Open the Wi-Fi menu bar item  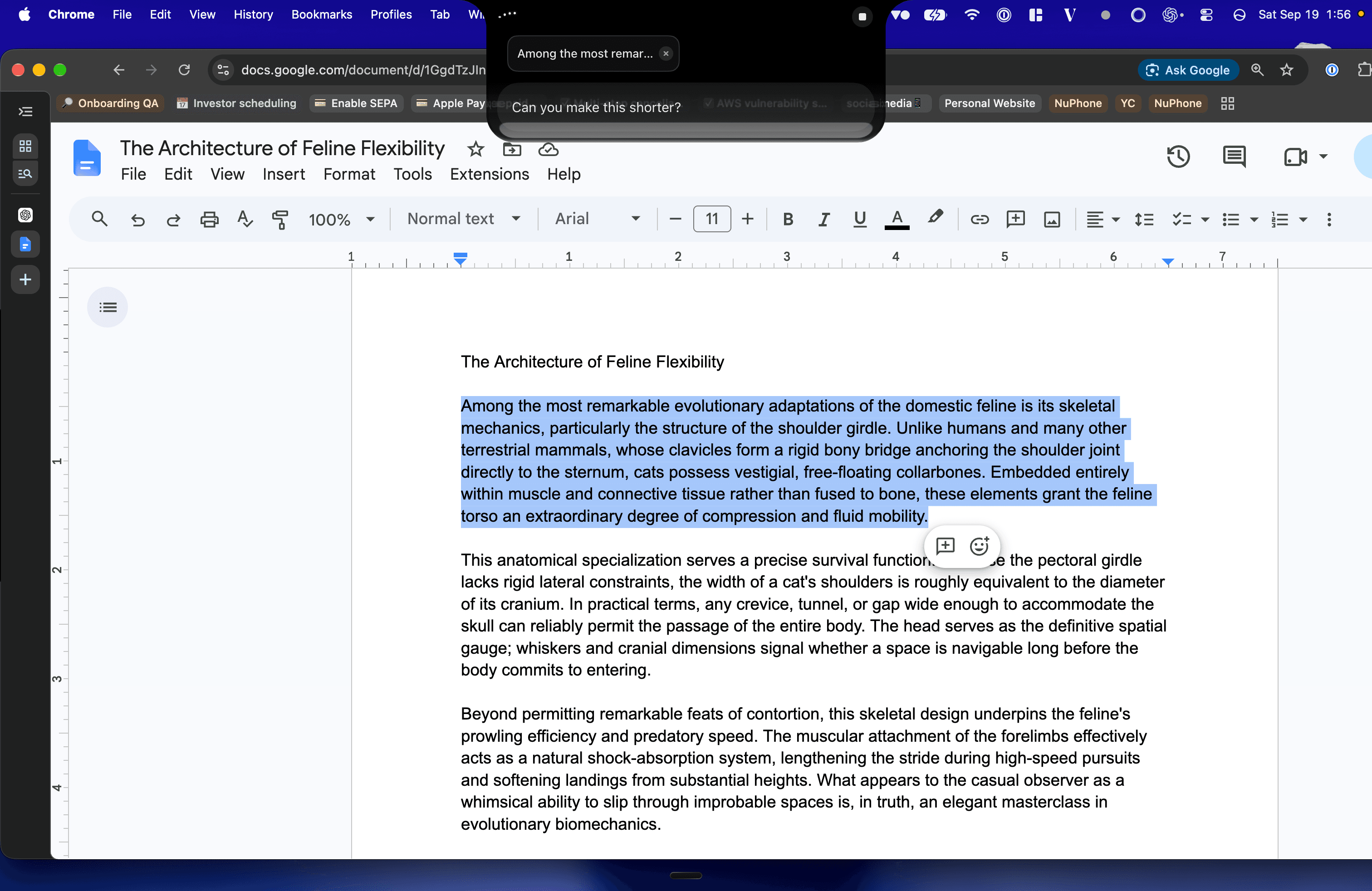pos(972,15)
